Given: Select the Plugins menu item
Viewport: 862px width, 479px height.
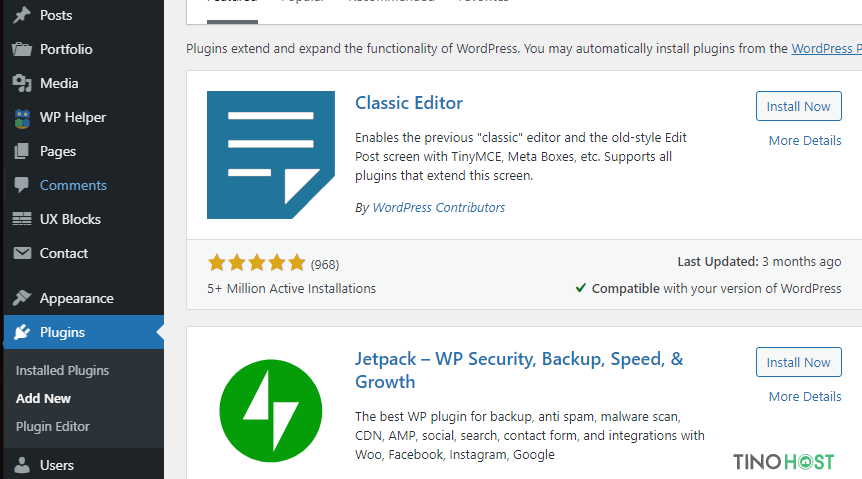Looking at the screenshot, I should coord(84,332).
